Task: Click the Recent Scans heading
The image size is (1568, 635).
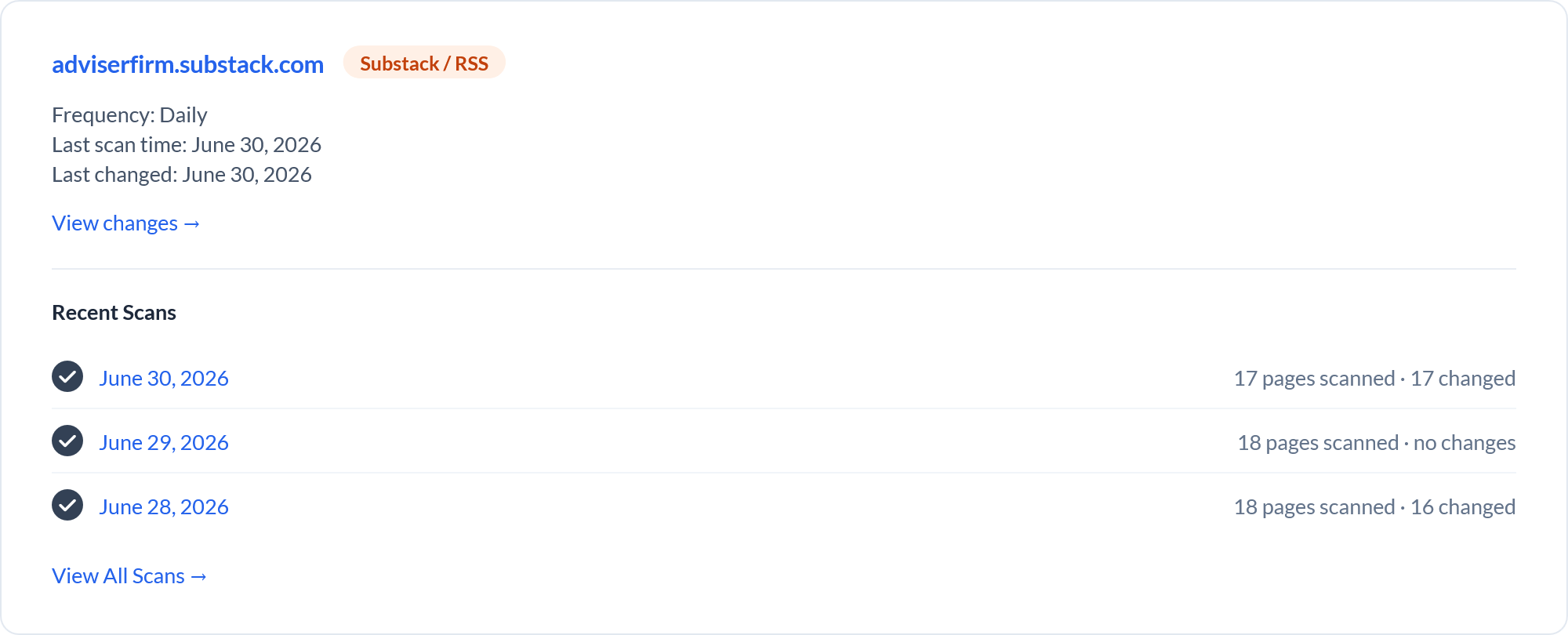Action: coord(114,313)
